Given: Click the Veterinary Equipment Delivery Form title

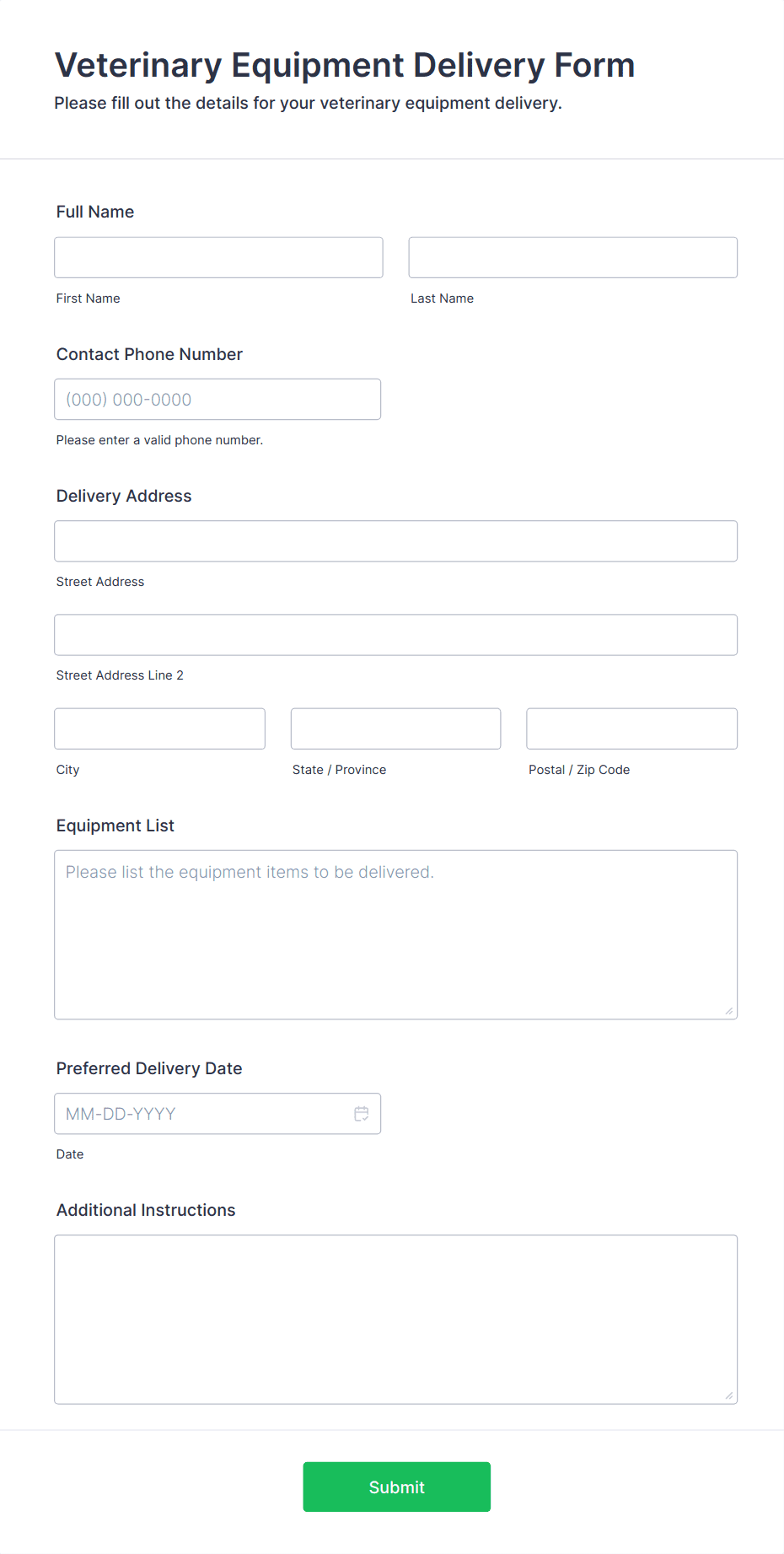Looking at the screenshot, I should pyautogui.click(x=345, y=65).
